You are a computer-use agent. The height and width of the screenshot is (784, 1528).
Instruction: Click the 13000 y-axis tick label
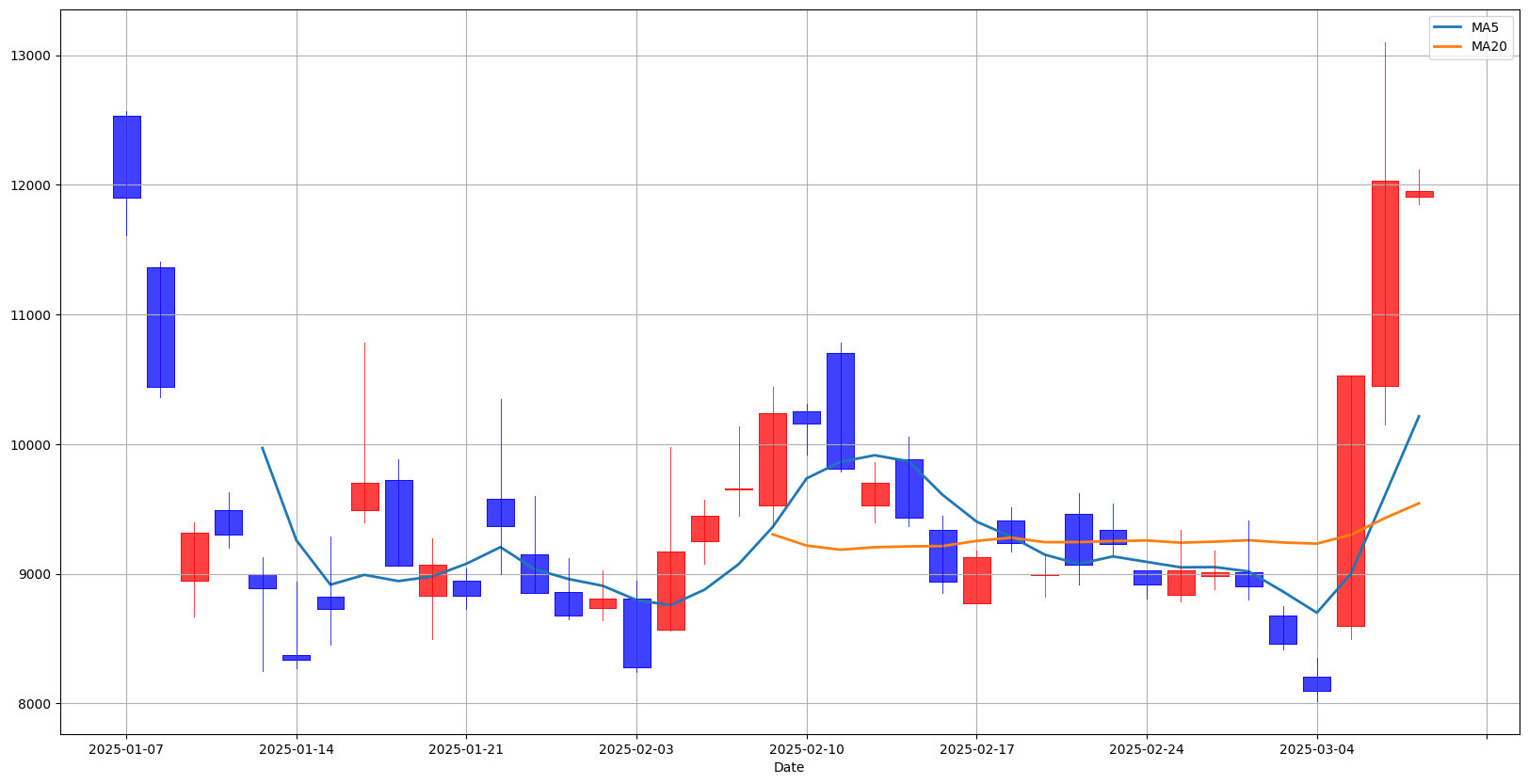(x=30, y=56)
